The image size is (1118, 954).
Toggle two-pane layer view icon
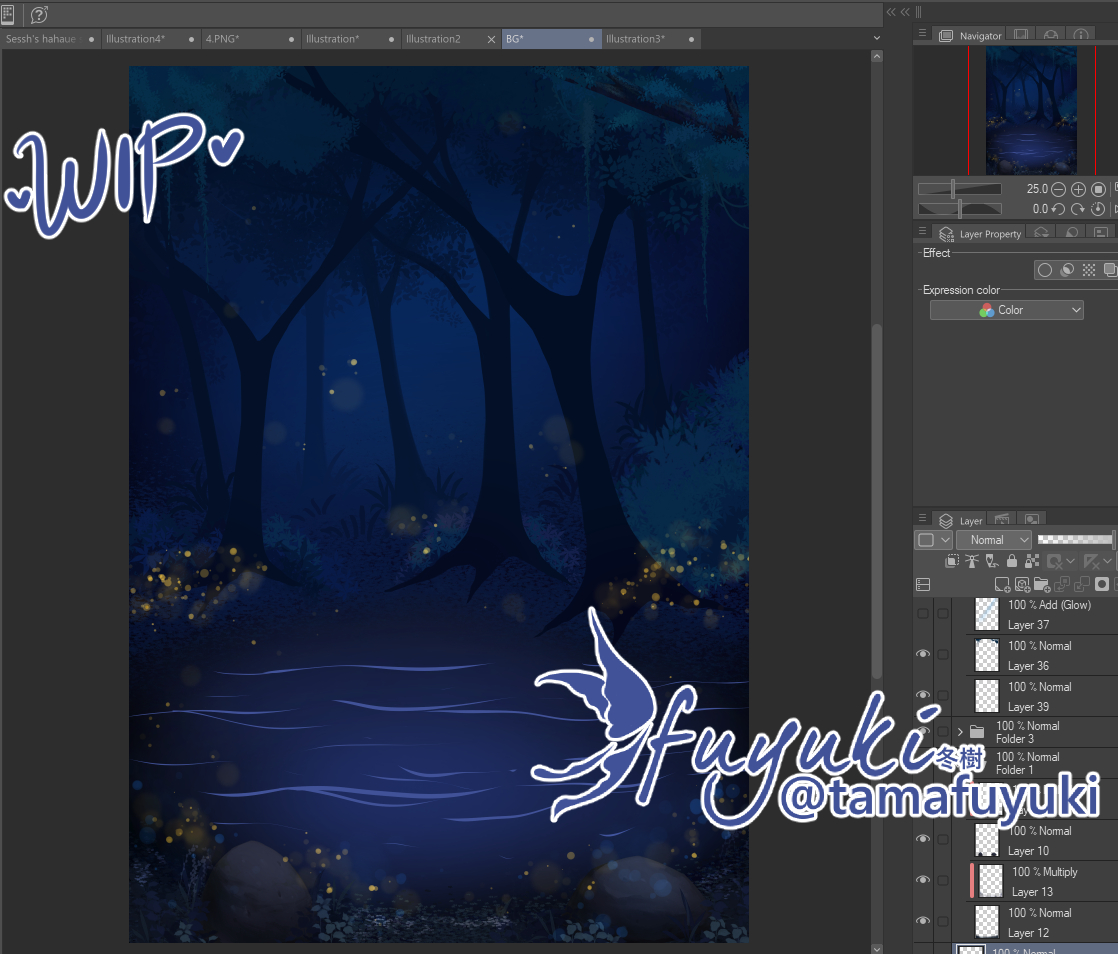tap(923, 585)
